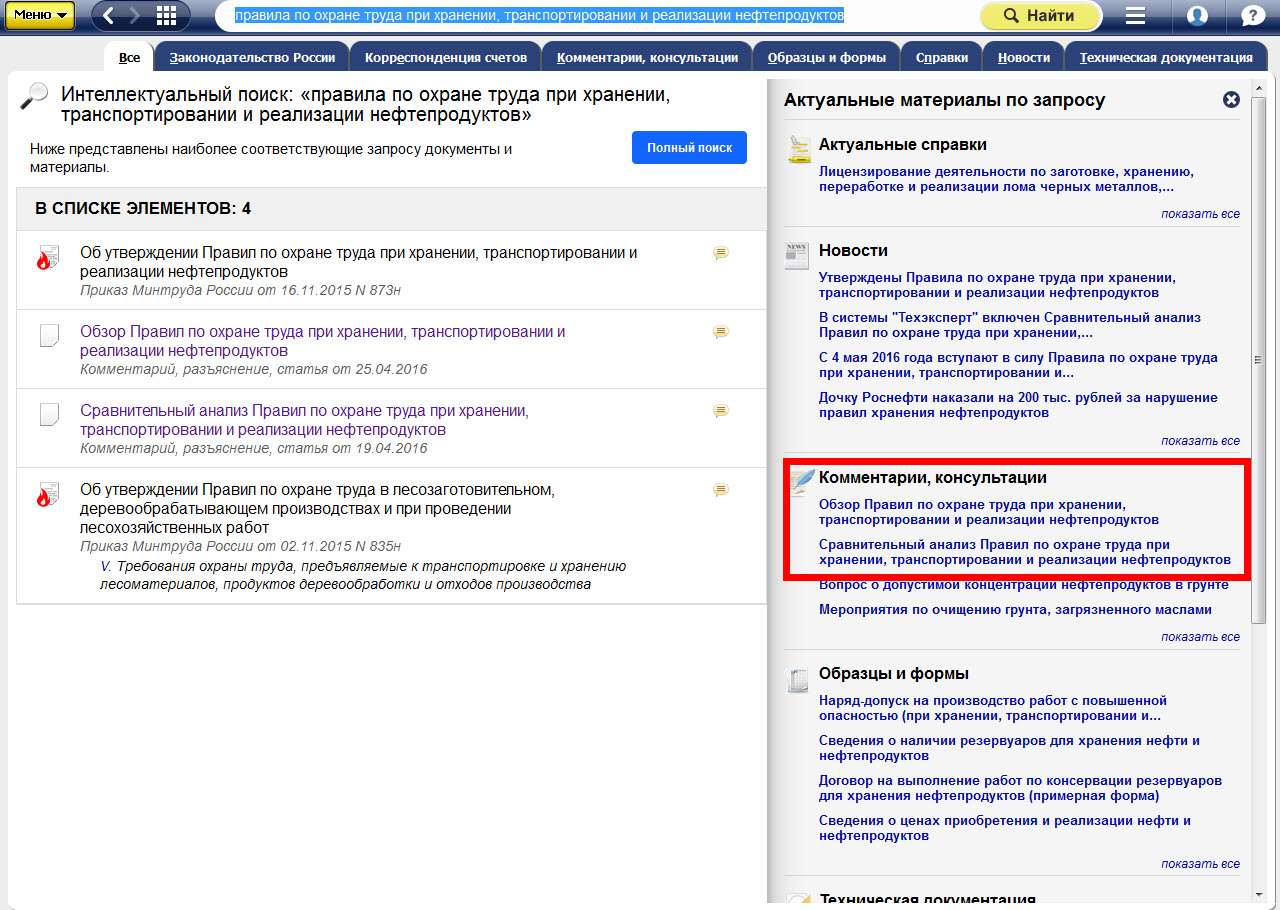Image resolution: width=1280 pixels, height=910 pixels.
Task: Click the Найти search button
Action: (1039, 16)
